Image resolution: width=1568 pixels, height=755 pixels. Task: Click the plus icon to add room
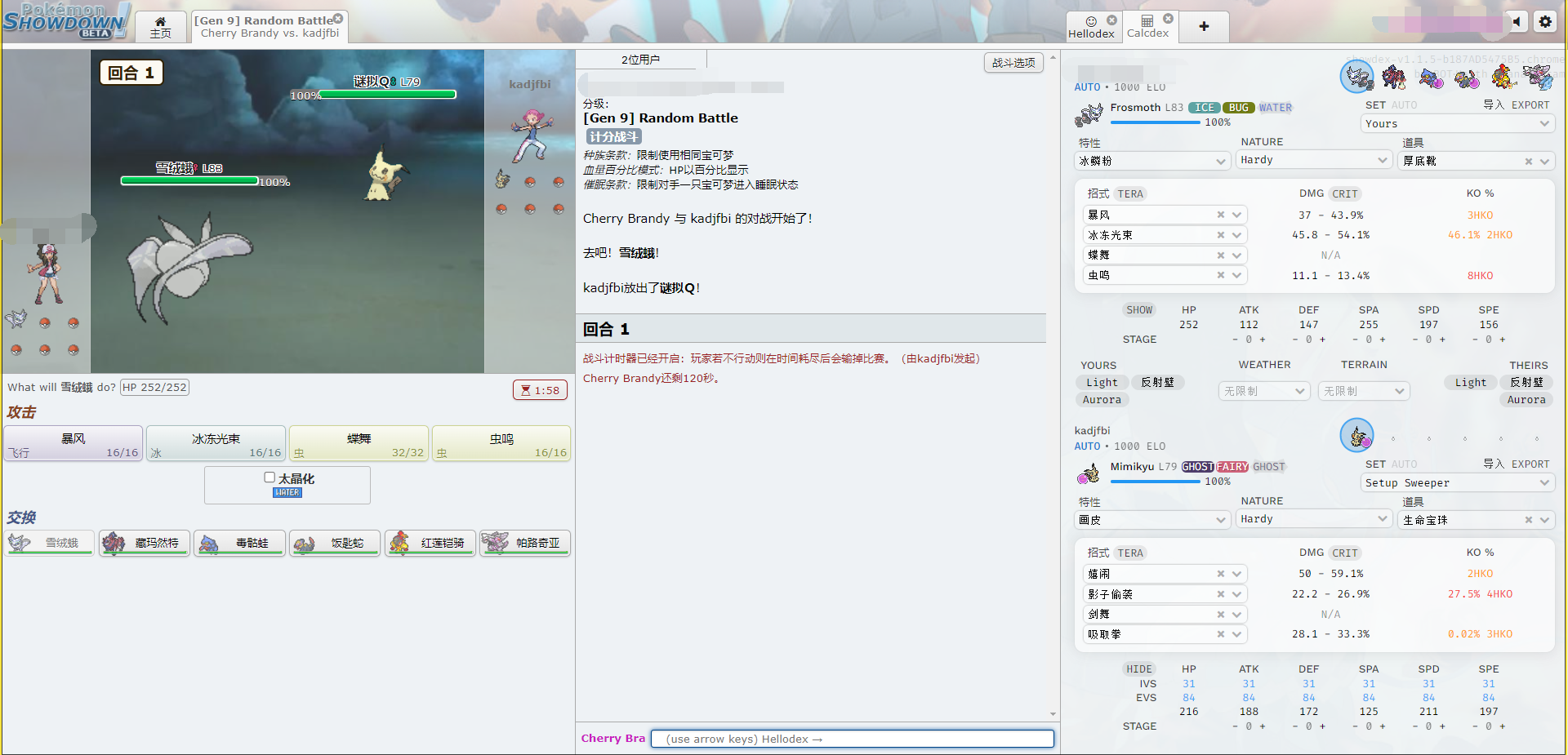point(1204,26)
